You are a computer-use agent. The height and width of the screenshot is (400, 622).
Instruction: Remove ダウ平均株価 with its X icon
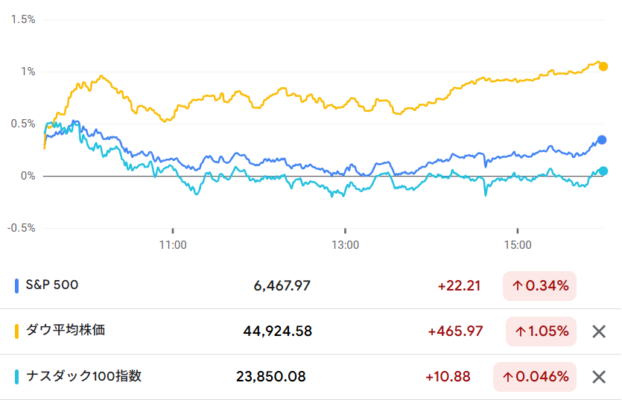[x=599, y=331]
